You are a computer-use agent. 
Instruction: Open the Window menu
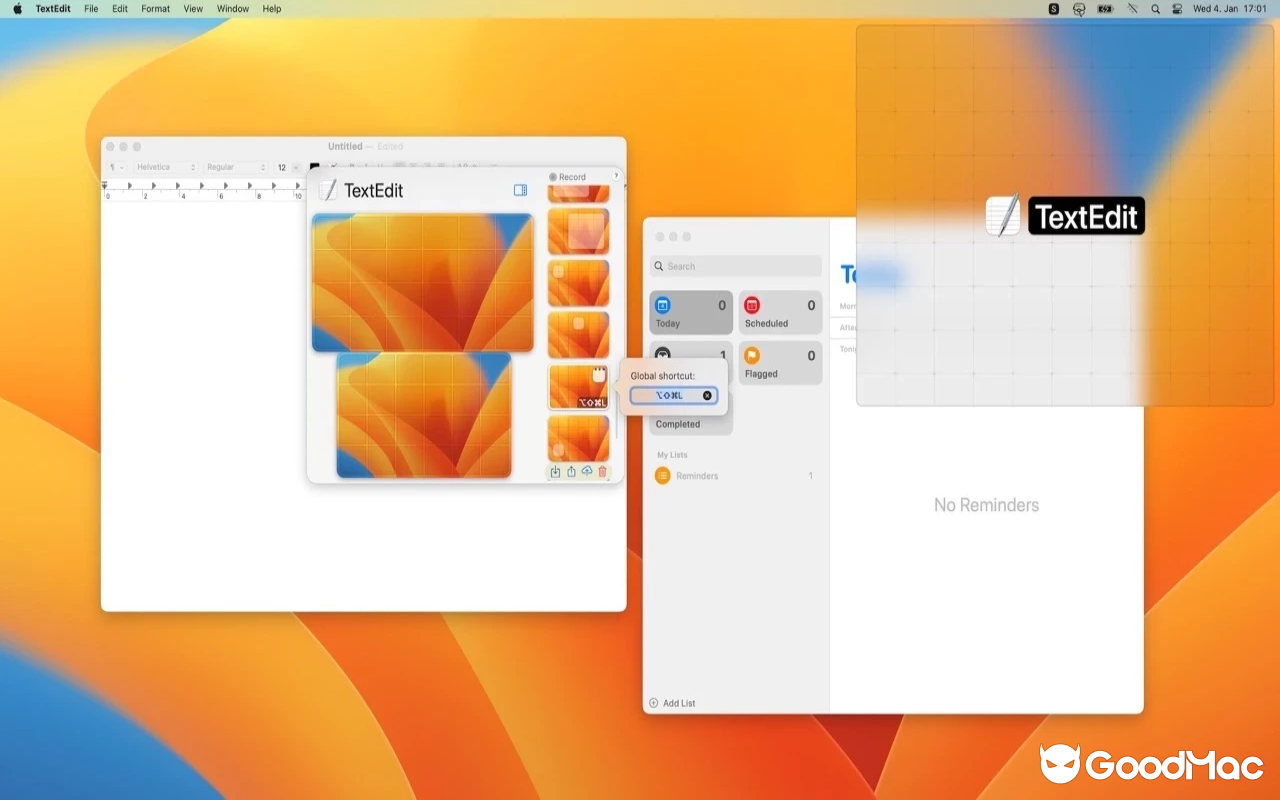232,9
